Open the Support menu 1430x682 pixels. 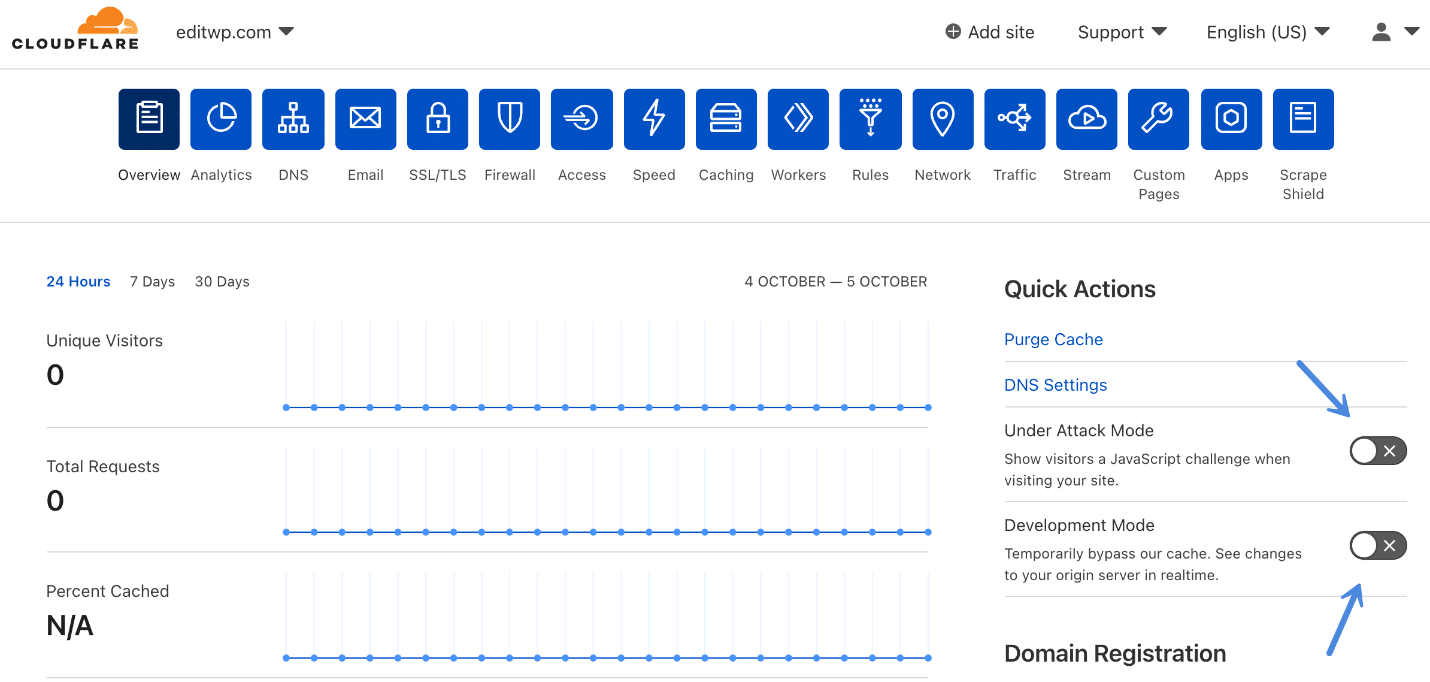tap(1121, 31)
